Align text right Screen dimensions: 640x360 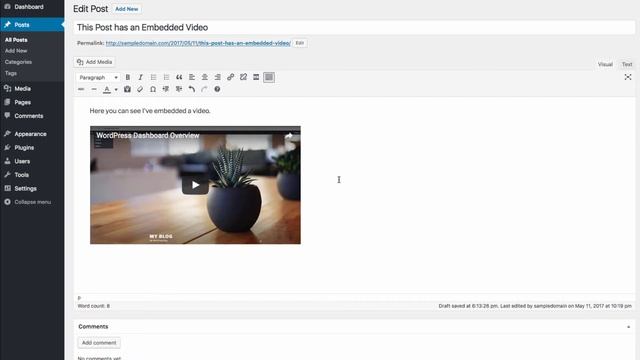[x=218, y=77]
